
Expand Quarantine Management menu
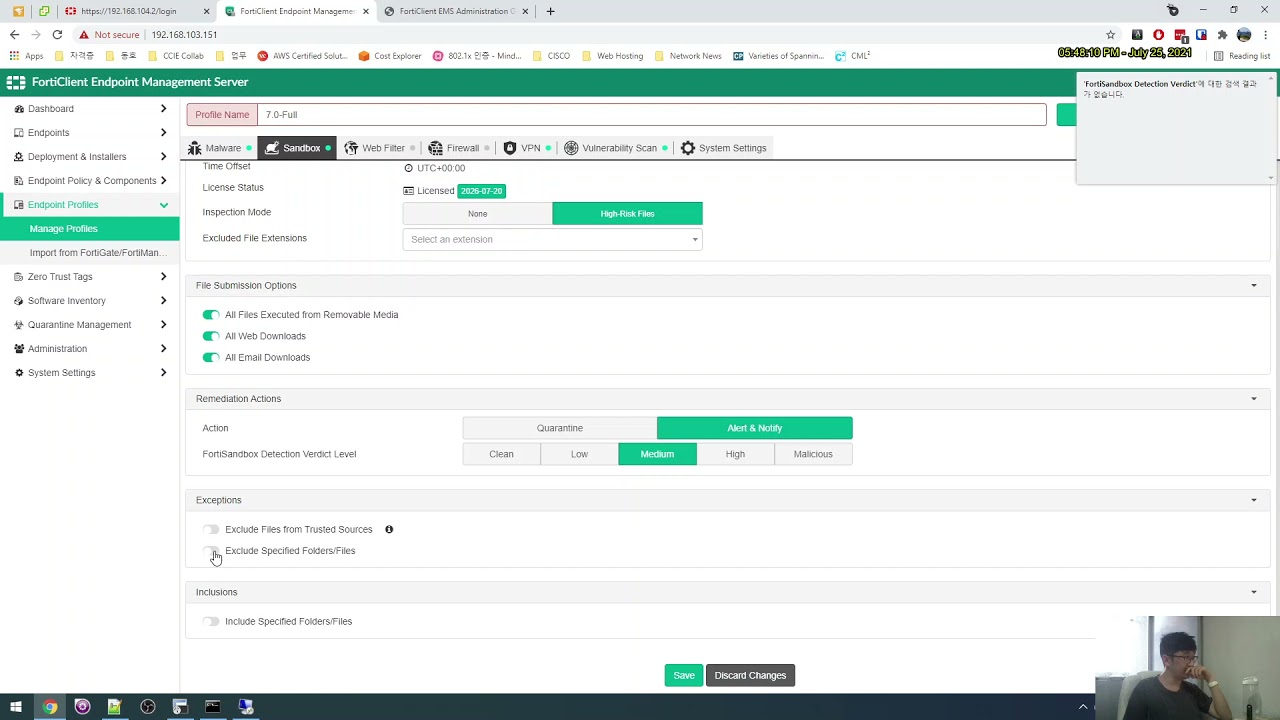click(x=90, y=325)
